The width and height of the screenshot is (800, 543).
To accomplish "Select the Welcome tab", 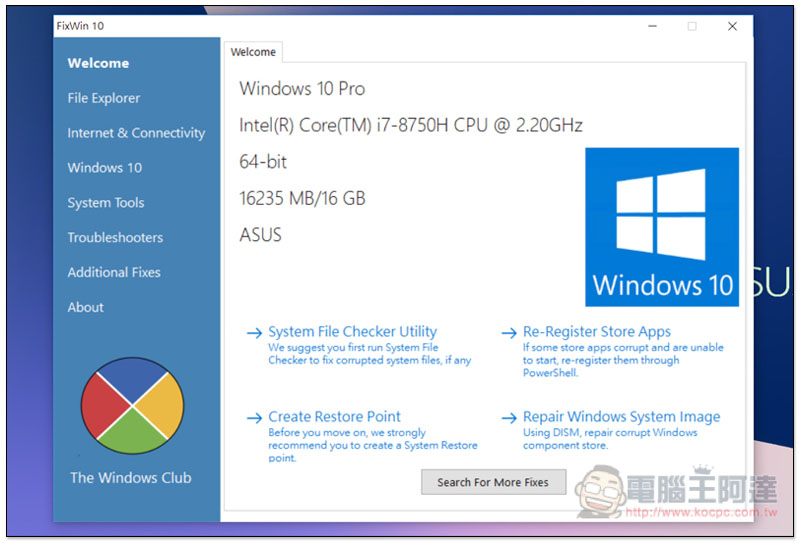I will tap(253, 52).
